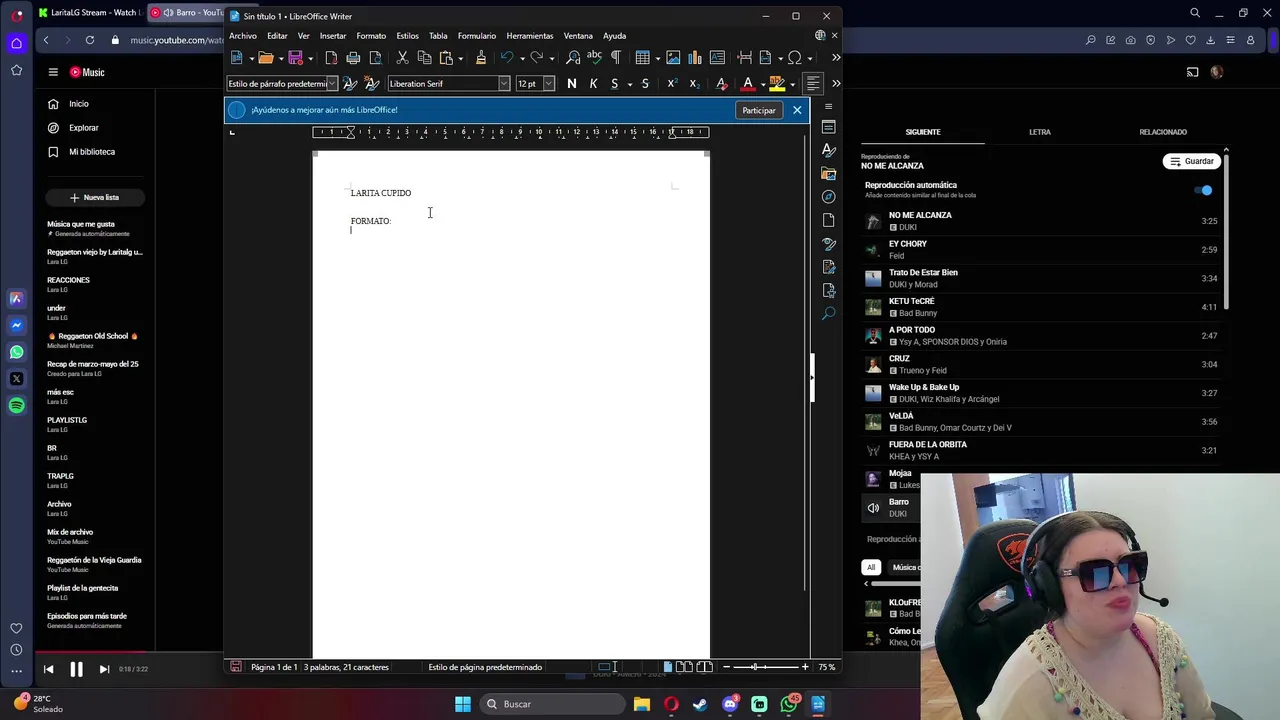Expand highlighting color dropdown arrow
This screenshot has height=720, width=1280.
tap(791, 84)
